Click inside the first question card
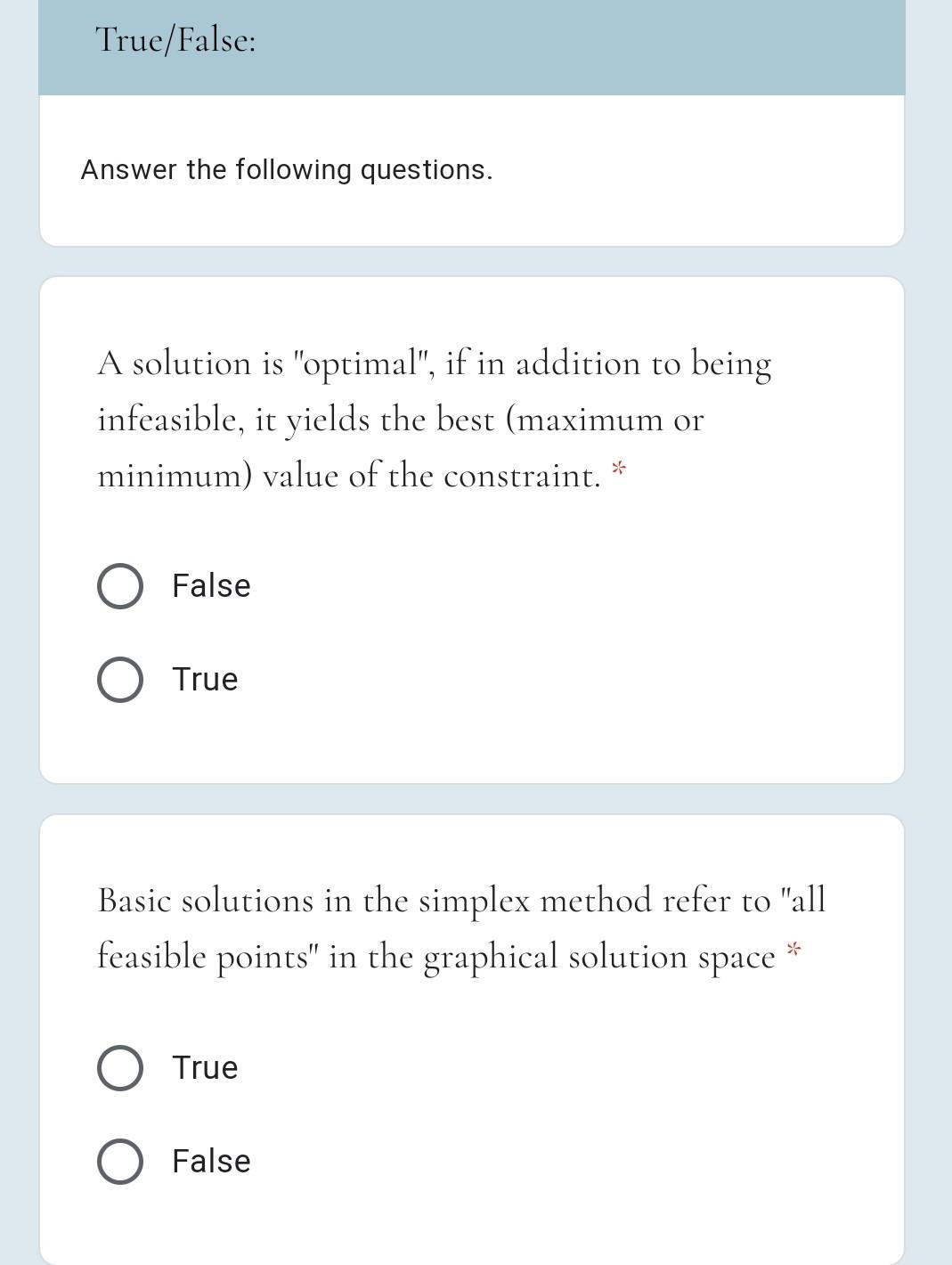Viewport: 952px width, 1265px height. 472,526
